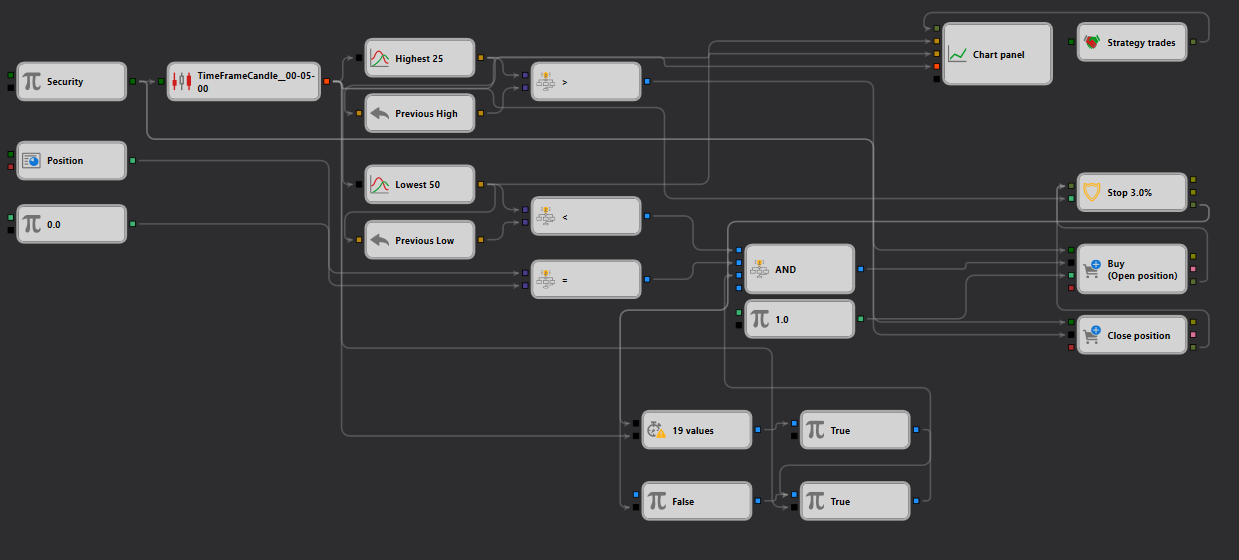Image resolution: width=1239 pixels, height=560 pixels.
Task: Click the Position node icon
Action: (x=31, y=160)
